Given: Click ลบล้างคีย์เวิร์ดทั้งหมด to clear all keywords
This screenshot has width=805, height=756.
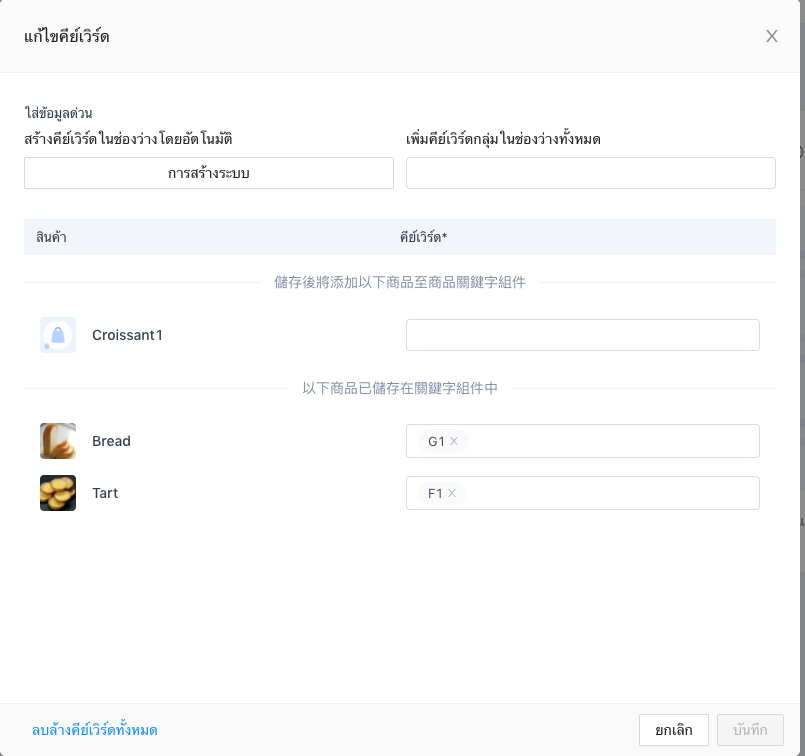Looking at the screenshot, I should tap(94, 730).
